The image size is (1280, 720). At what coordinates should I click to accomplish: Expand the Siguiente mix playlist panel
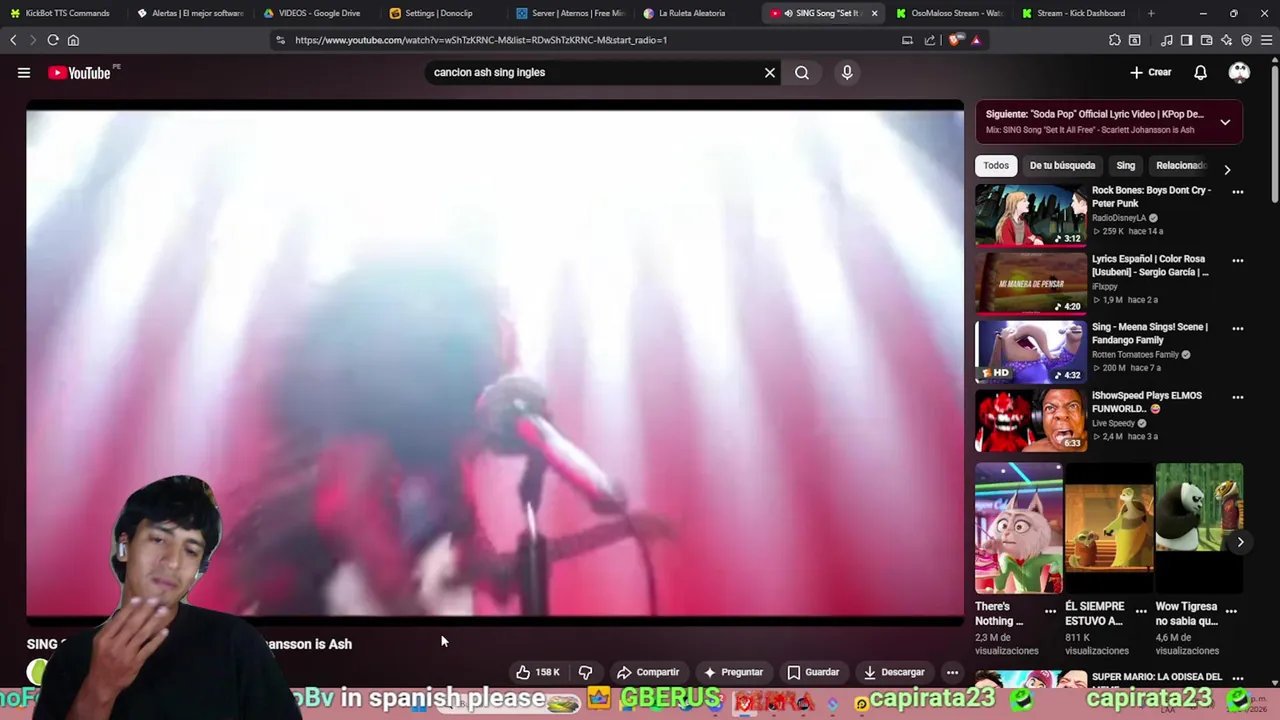coord(1225,122)
